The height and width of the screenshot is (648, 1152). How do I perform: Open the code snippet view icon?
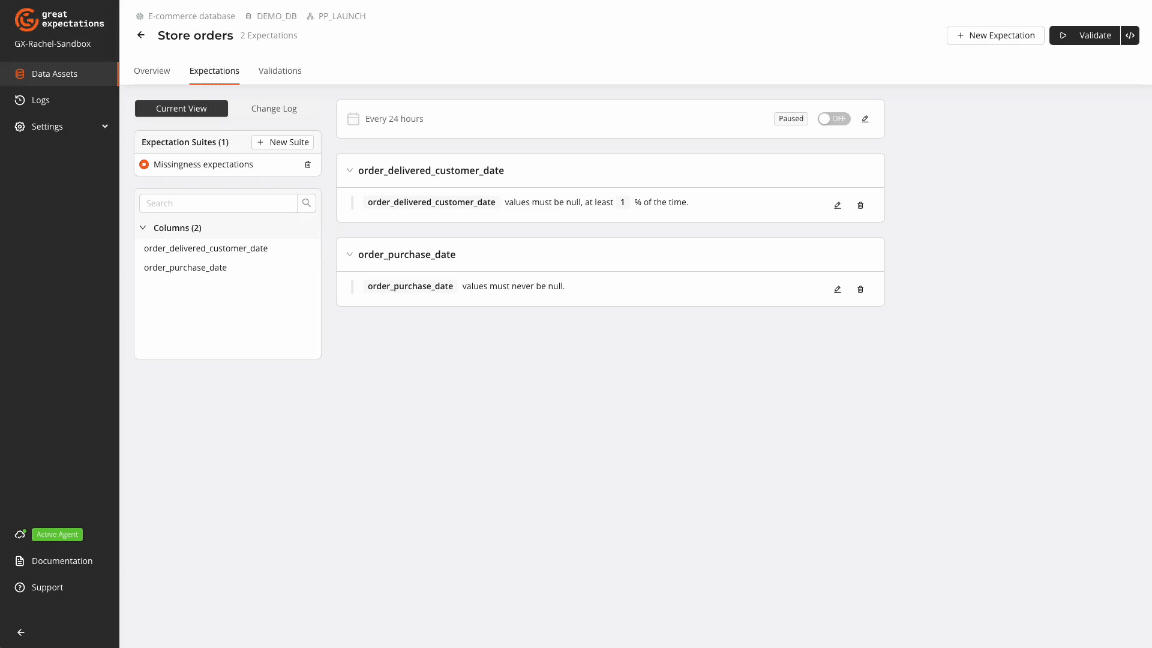pyautogui.click(x=1130, y=35)
